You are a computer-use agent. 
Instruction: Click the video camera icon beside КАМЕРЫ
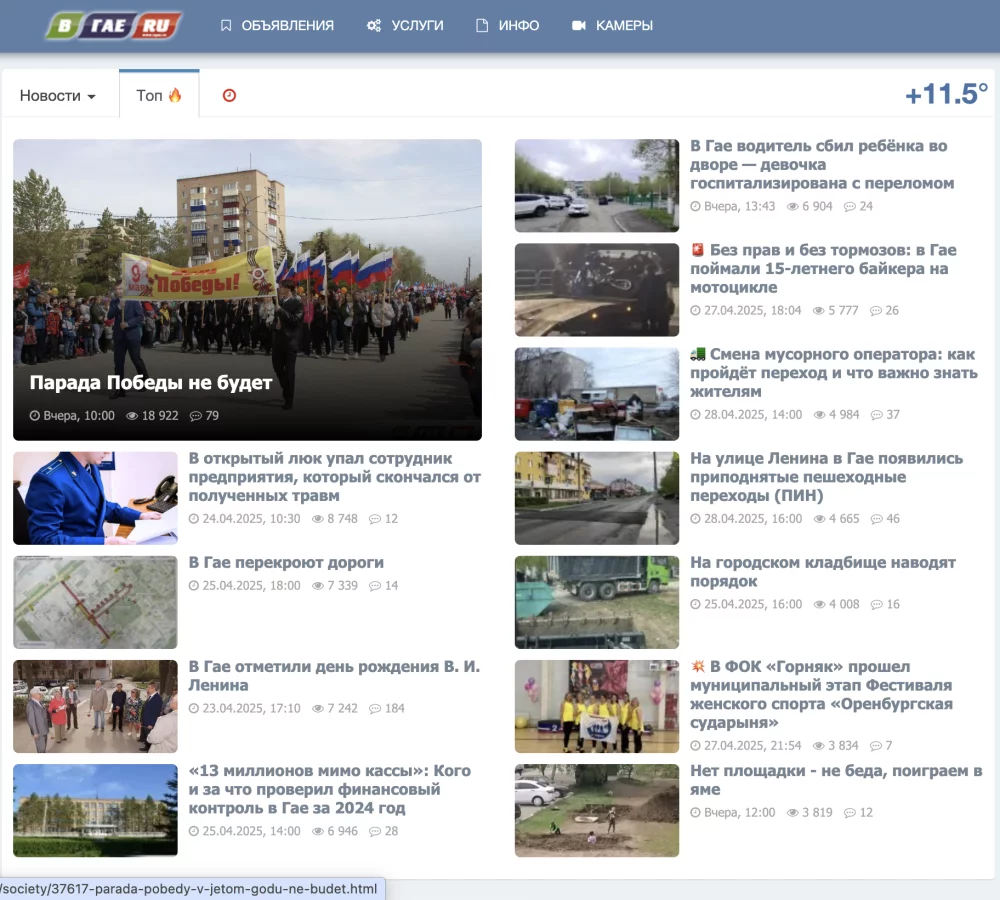[x=578, y=26]
